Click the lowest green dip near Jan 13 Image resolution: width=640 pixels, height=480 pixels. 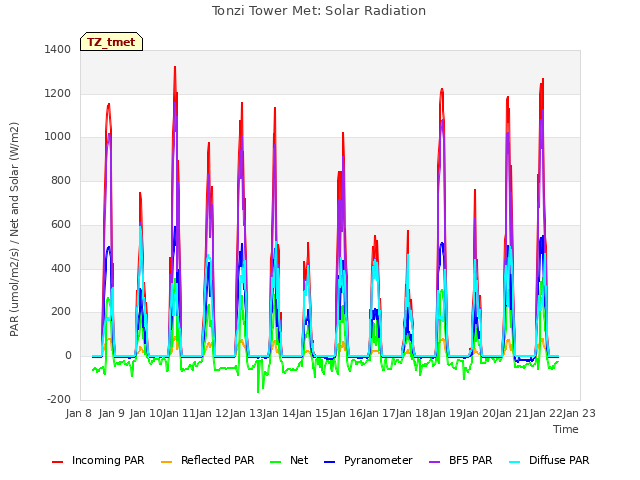[258, 392]
